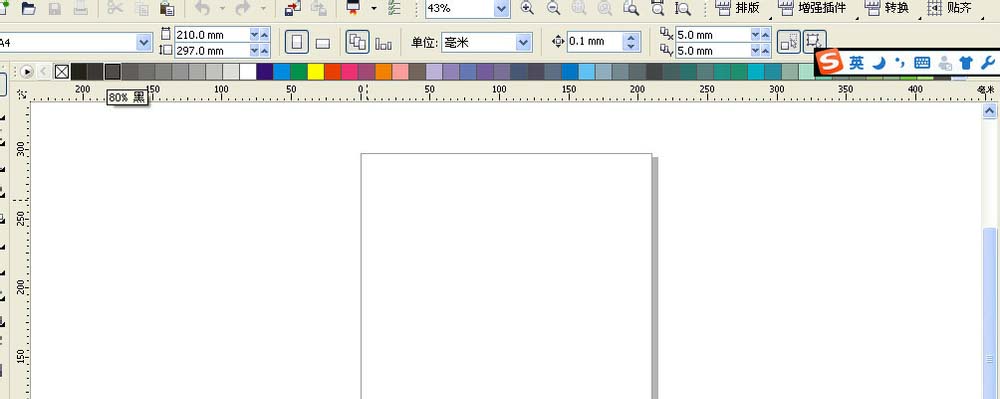Click the Zoom to Page Width icon
The height and width of the screenshot is (399, 1000).
pos(657,8)
